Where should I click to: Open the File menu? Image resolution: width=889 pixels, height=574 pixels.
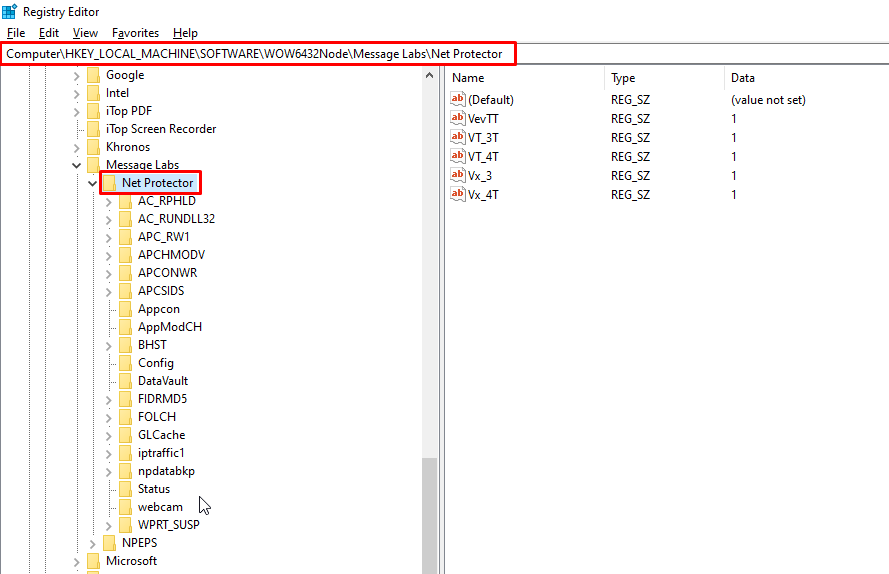(16, 33)
